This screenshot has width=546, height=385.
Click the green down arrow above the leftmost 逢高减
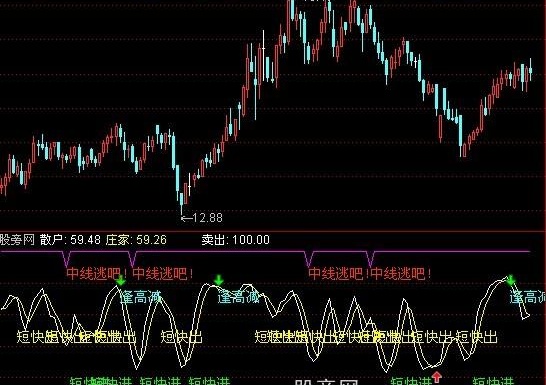click(x=120, y=280)
